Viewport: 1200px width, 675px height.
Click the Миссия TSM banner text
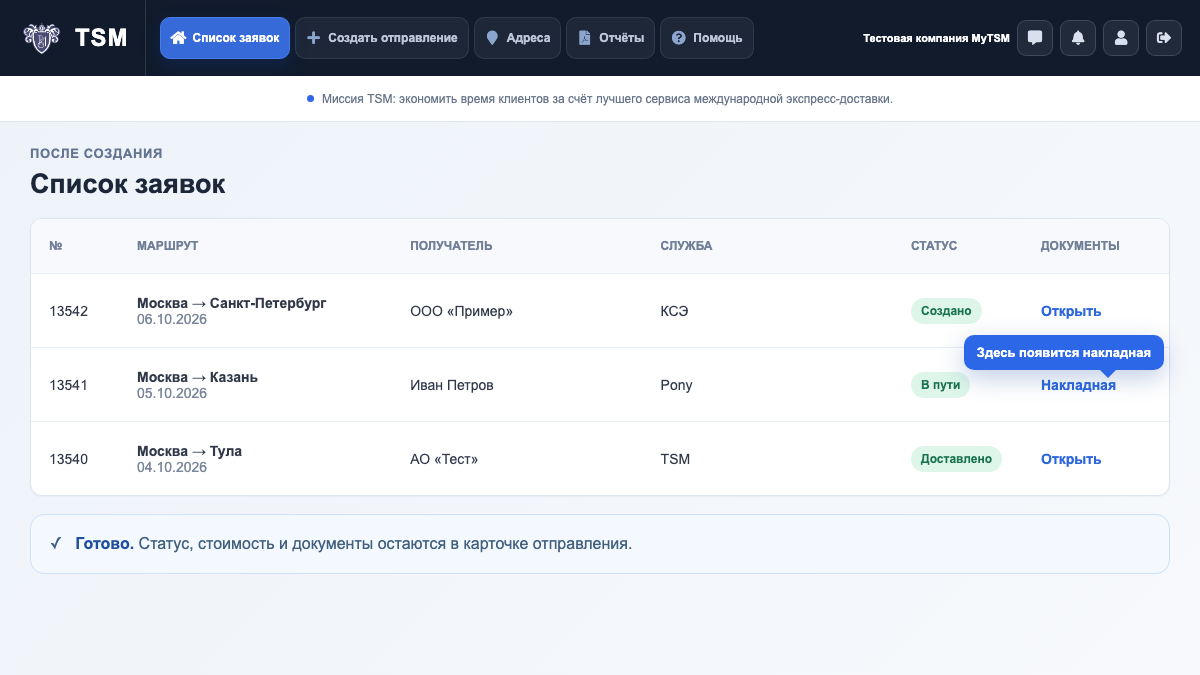607,99
